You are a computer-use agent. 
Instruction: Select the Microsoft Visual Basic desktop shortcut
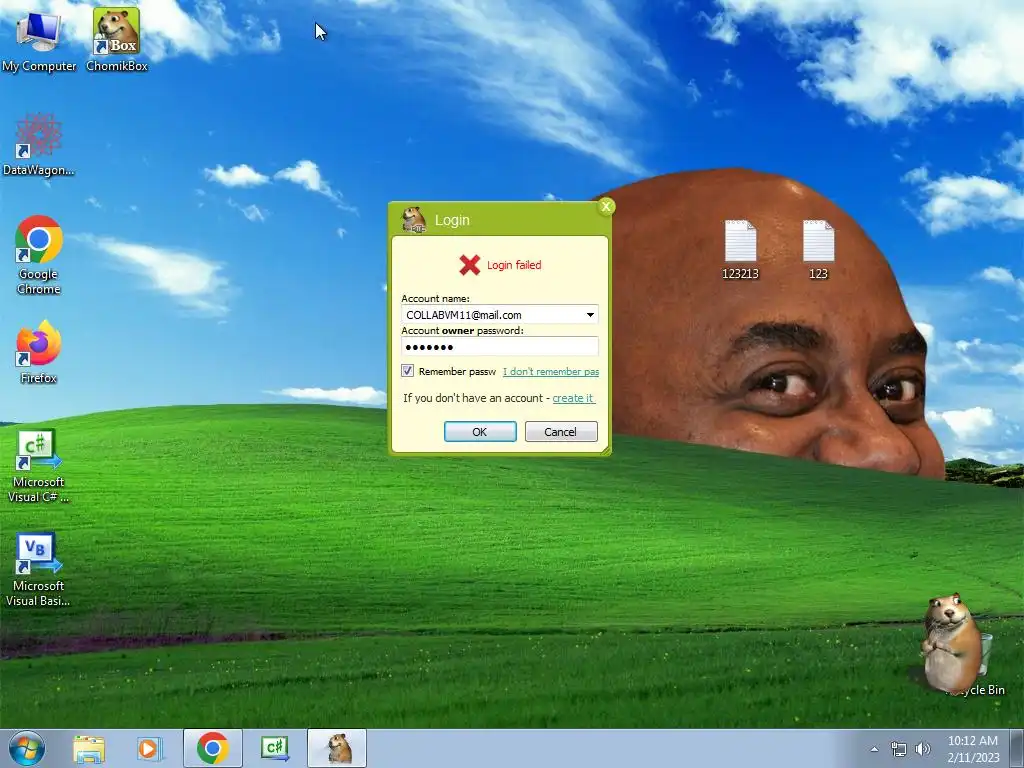pos(39,570)
